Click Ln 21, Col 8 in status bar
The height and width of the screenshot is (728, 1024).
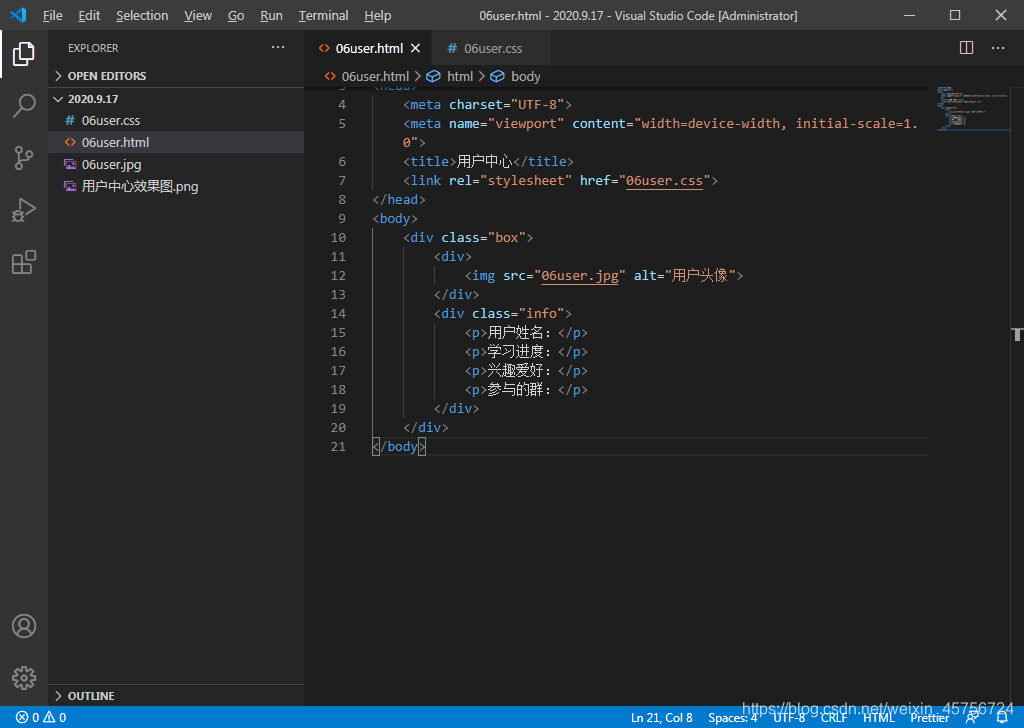(662, 718)
